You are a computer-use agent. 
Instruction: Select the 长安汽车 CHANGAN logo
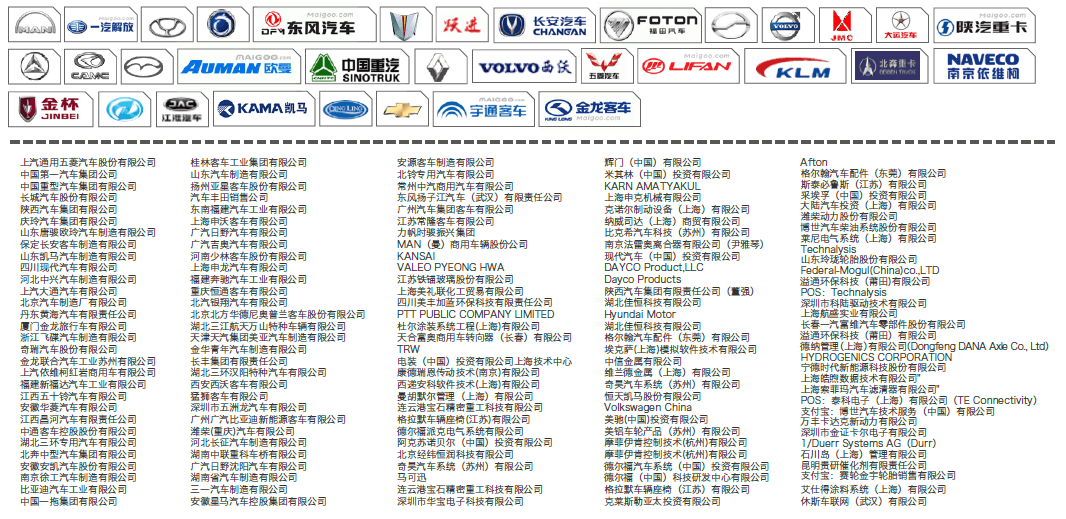[x=545, y=25]
